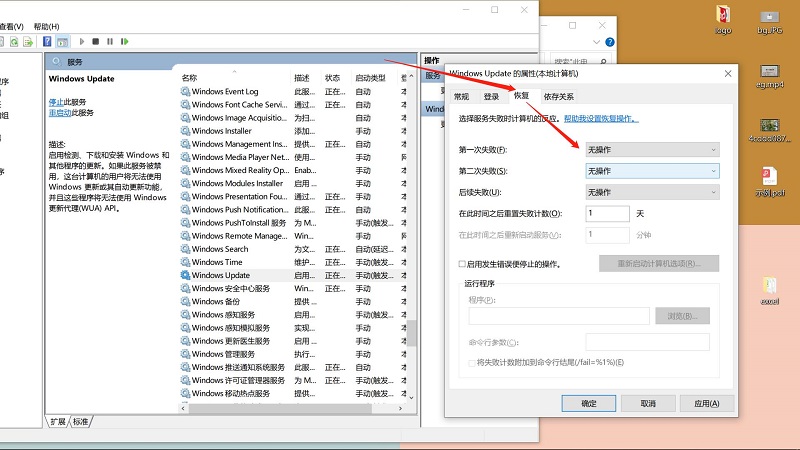The width and height of the screenshot is (800, 450).
Task: Click the 确定 button
Action: pos(589,403)
